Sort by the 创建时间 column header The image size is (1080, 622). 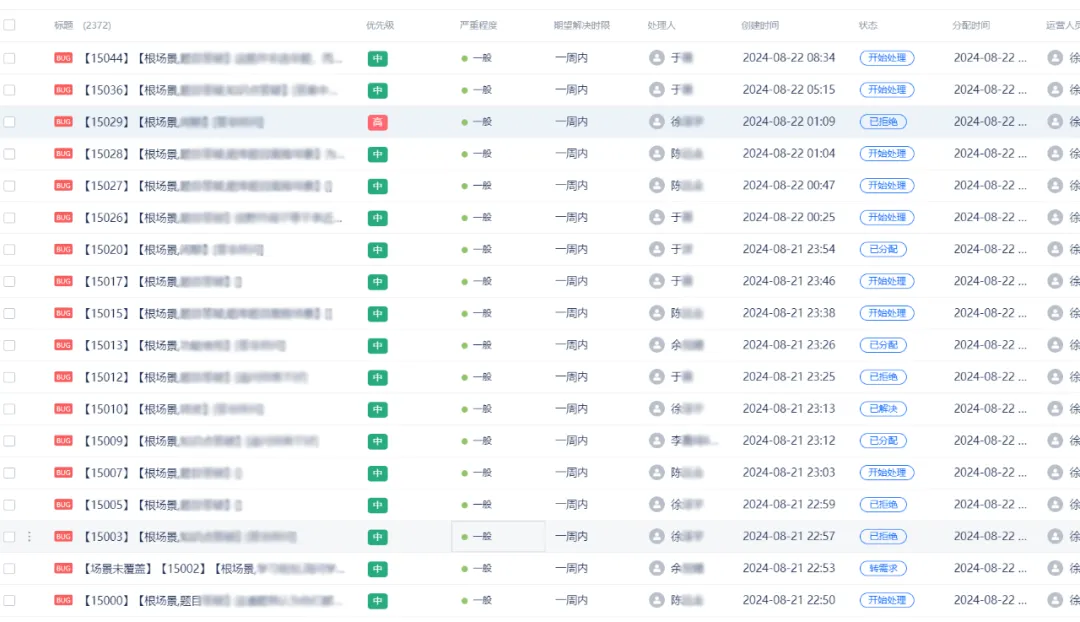click(760, 25)
